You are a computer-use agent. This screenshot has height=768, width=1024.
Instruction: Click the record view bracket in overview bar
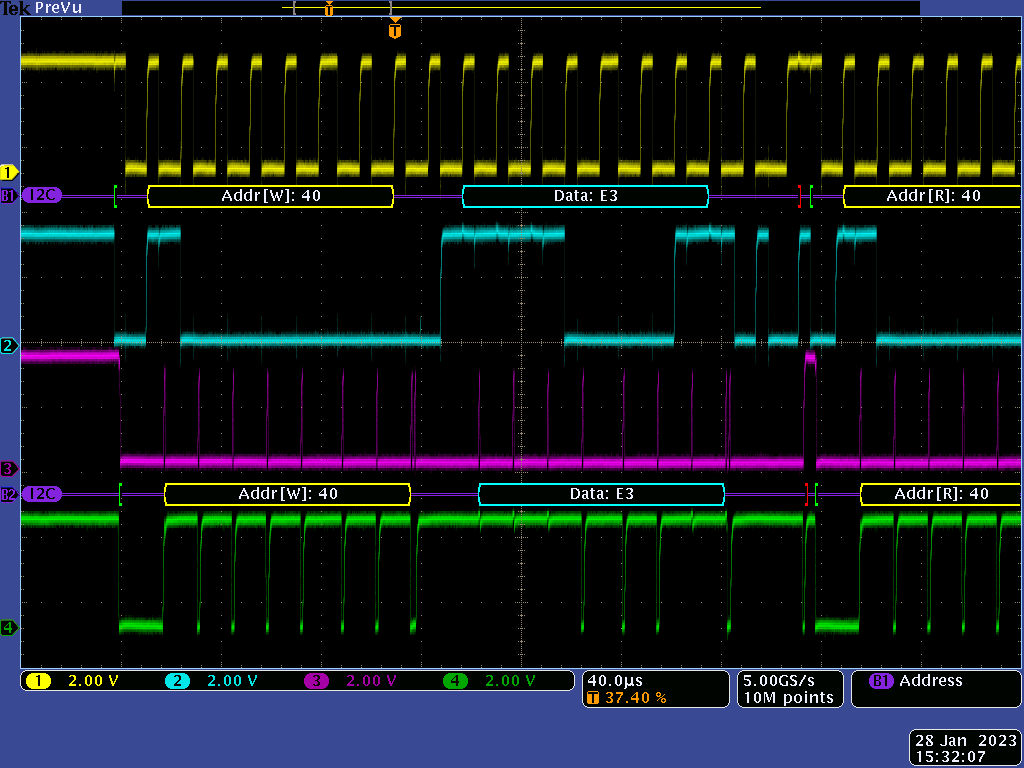click(343, 8)
